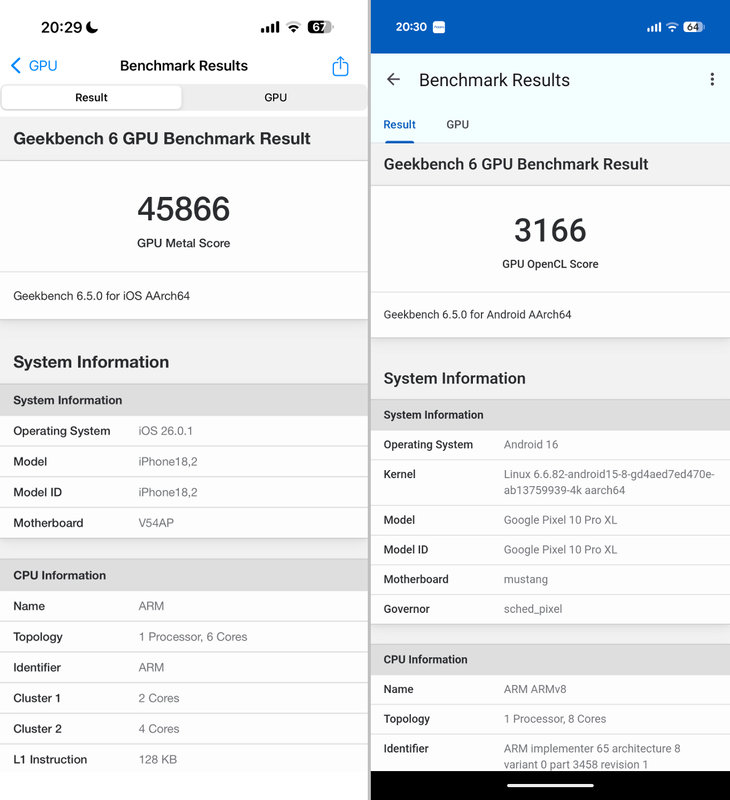Tap the 45866 GPU Metal score

[184, 209]
